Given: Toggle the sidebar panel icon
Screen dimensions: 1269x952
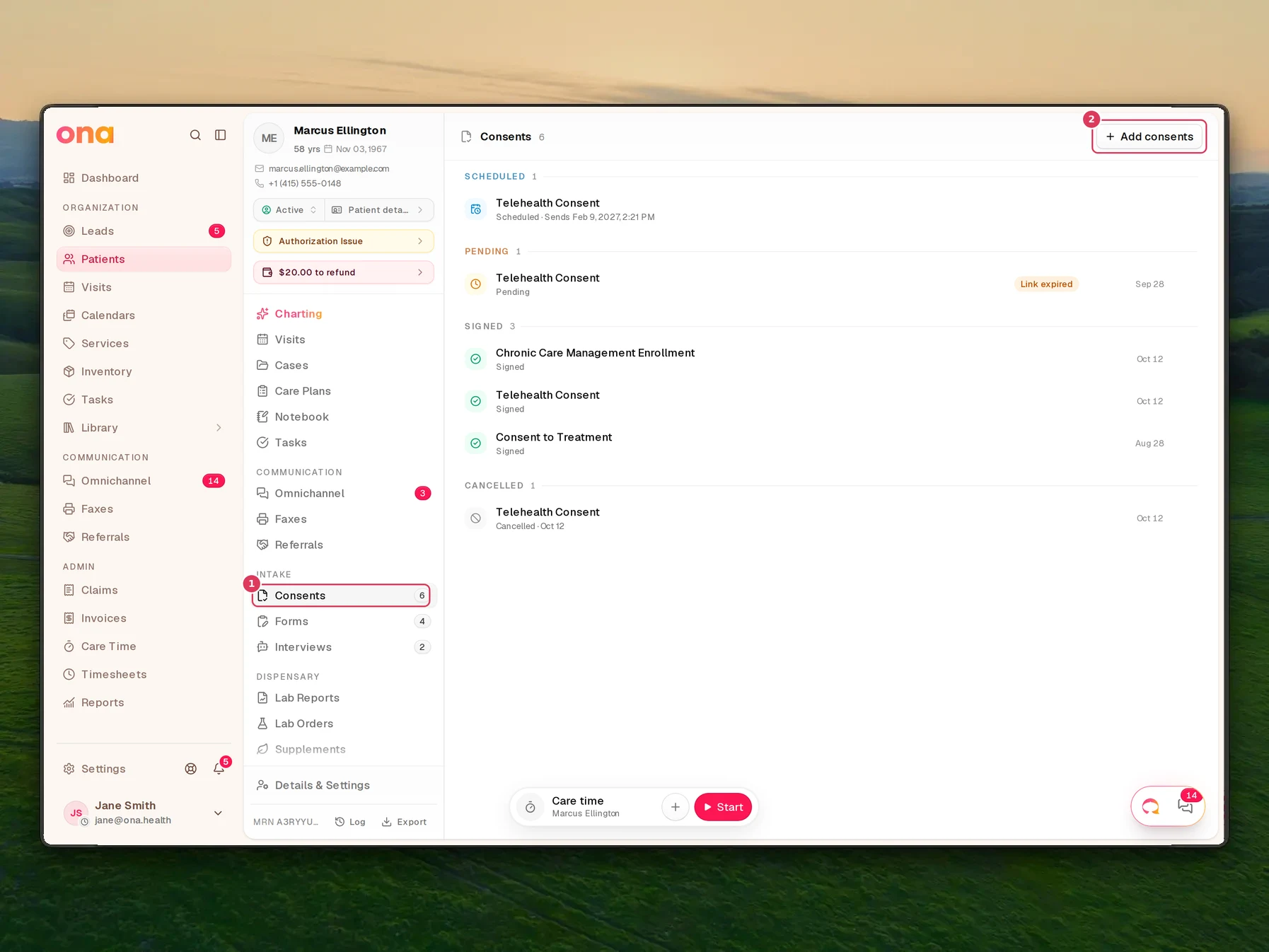Looking at the screenshot, I should [221, 135].
